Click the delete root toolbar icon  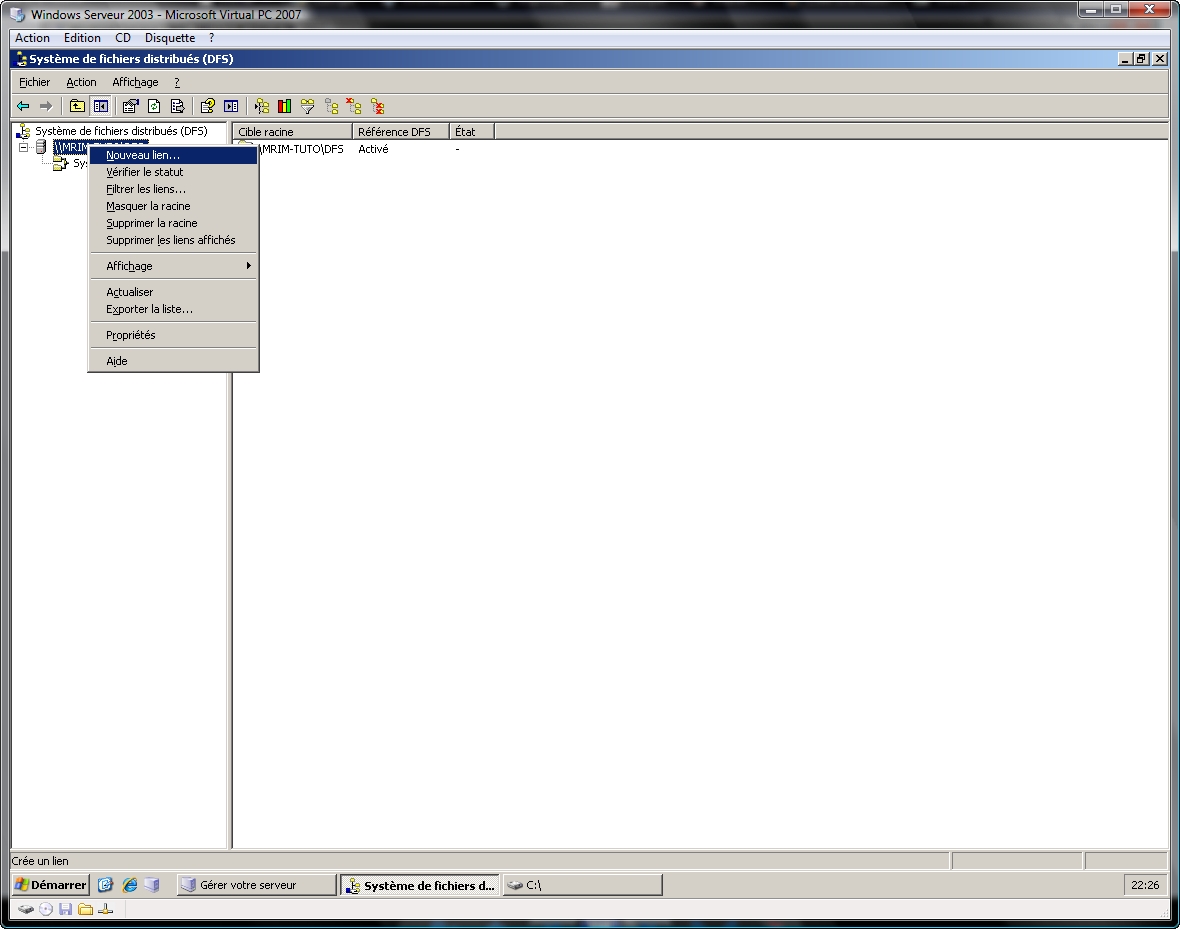click(x=354, y=106)
